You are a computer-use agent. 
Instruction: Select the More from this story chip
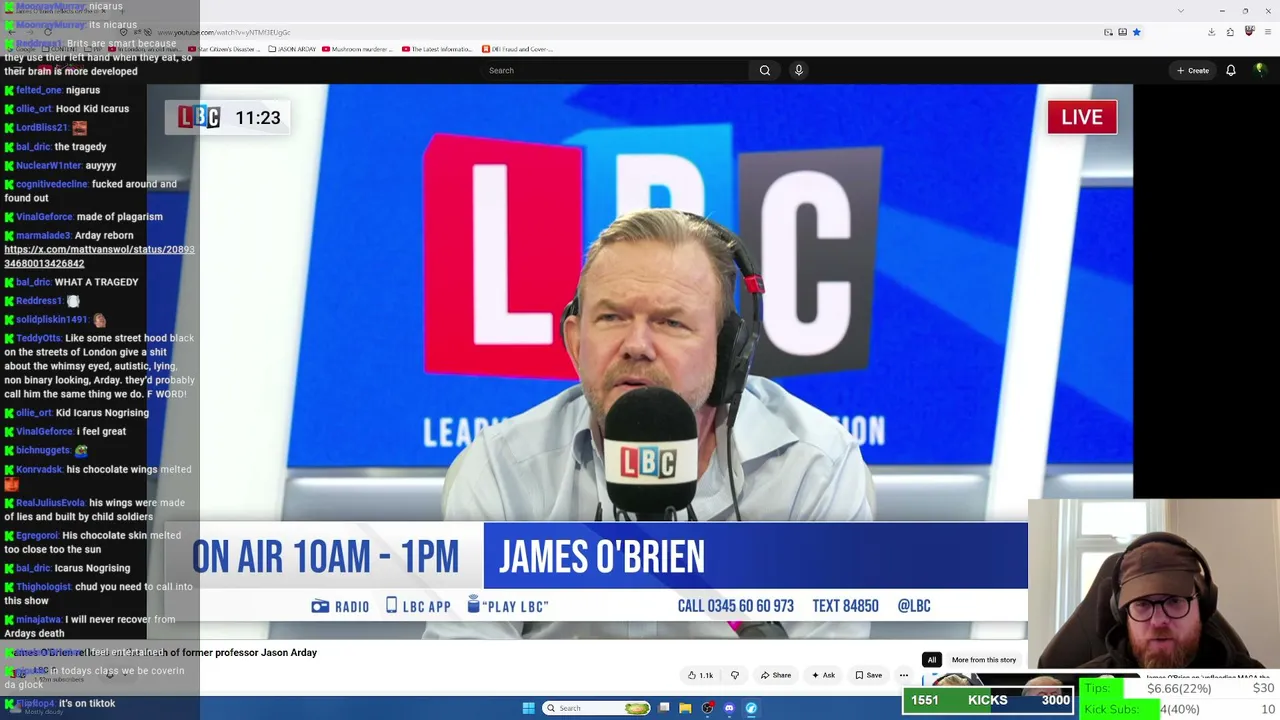pyautogui.click(x=984, y=660)
